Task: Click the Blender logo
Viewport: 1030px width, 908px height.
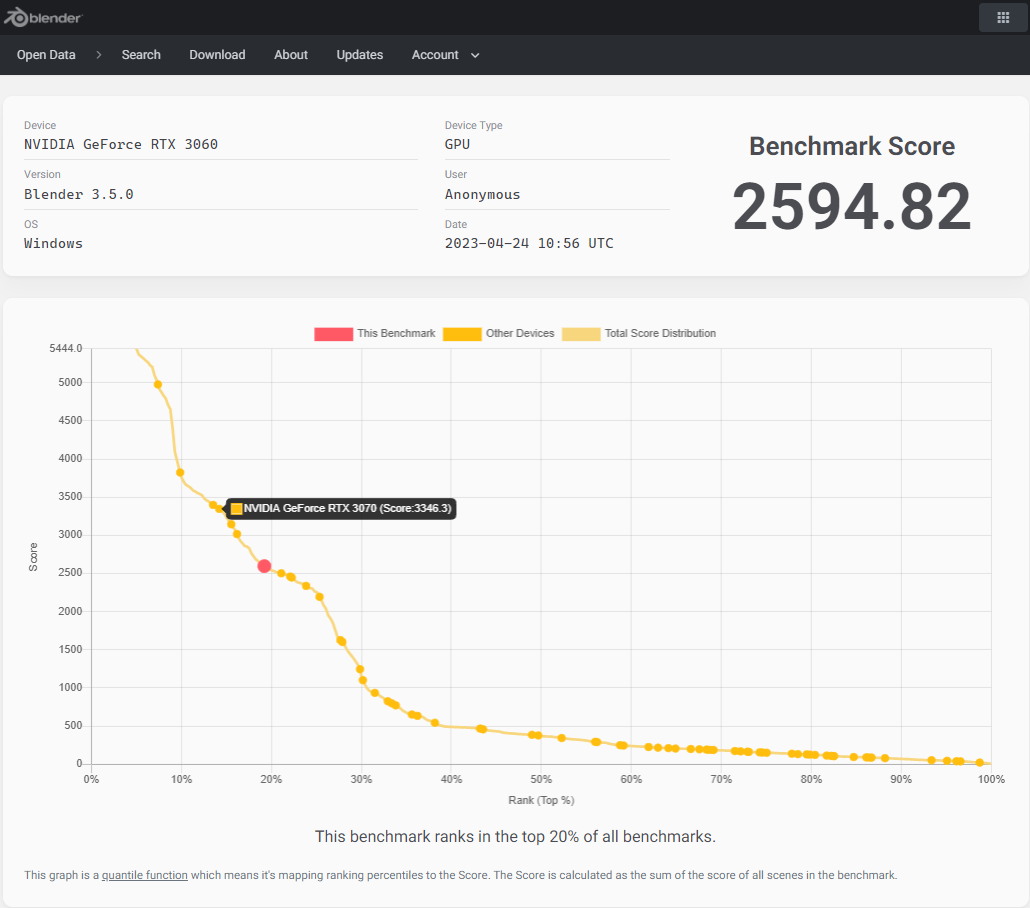Action: pyautogui.click(x=42, y=18)
